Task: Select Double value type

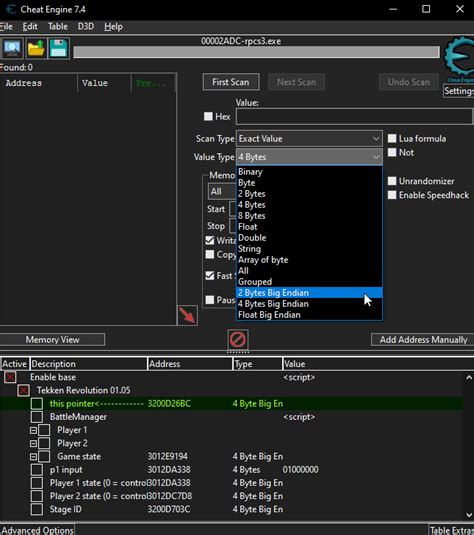Action: (x=309, y=237)
